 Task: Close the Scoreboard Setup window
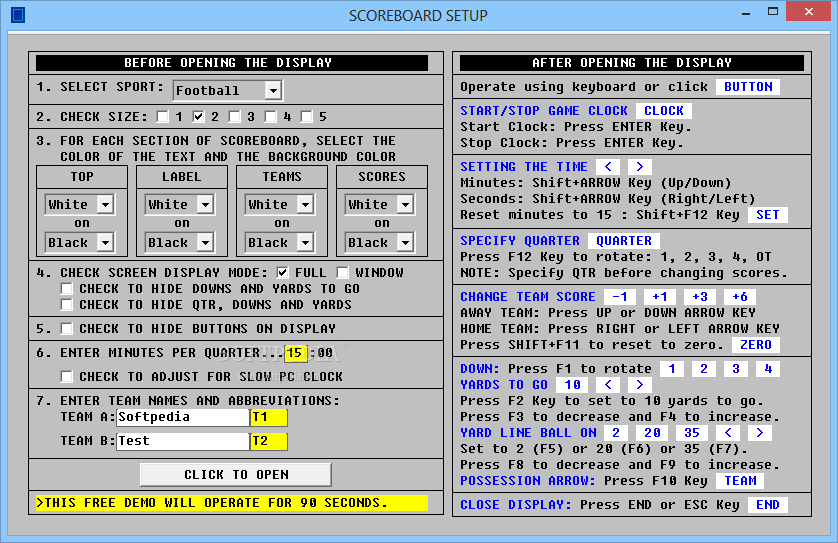coord(809,12)
